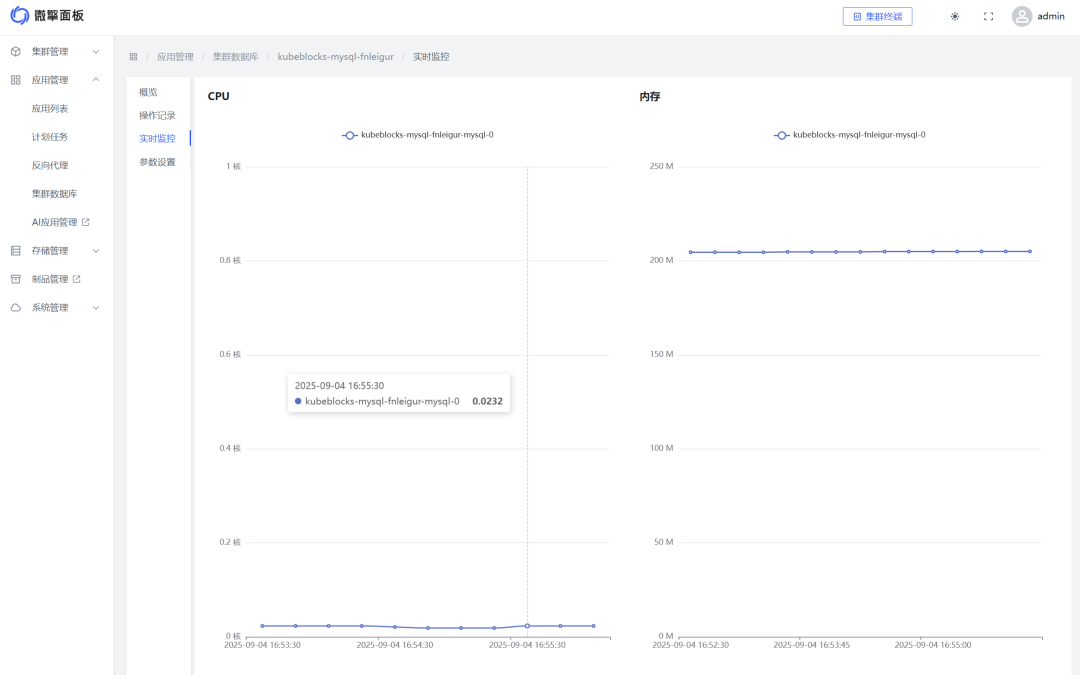Click the 集群管理 cube icon in sidebar

[16, 52]
